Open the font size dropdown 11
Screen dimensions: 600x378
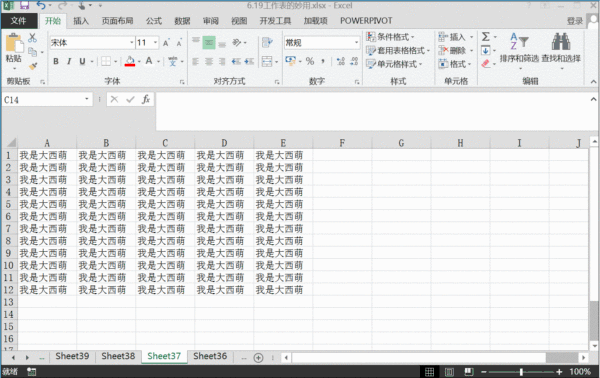pyautogui.click(x=155, y=43)
